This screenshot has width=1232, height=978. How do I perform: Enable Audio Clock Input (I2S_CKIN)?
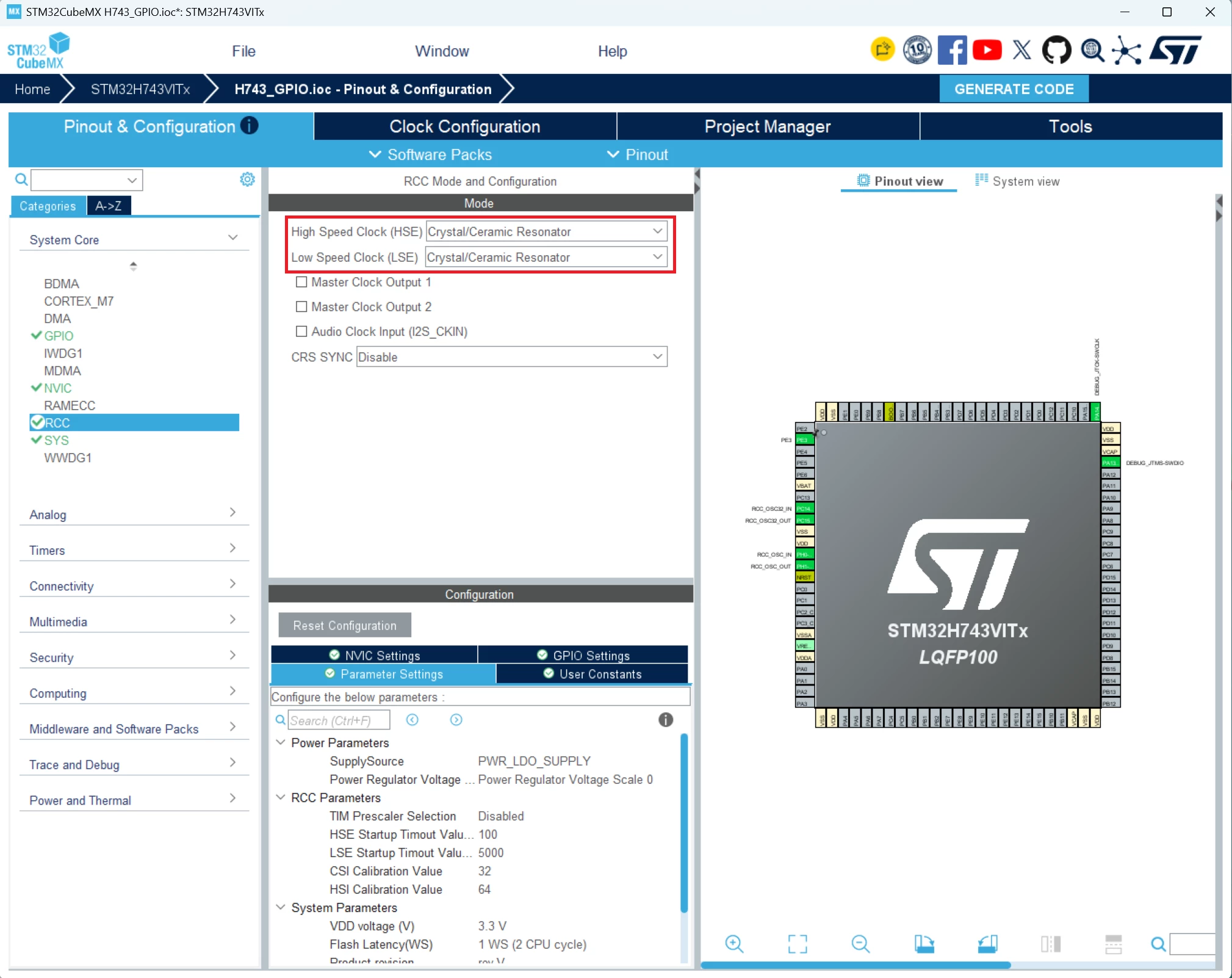(301, 331)
